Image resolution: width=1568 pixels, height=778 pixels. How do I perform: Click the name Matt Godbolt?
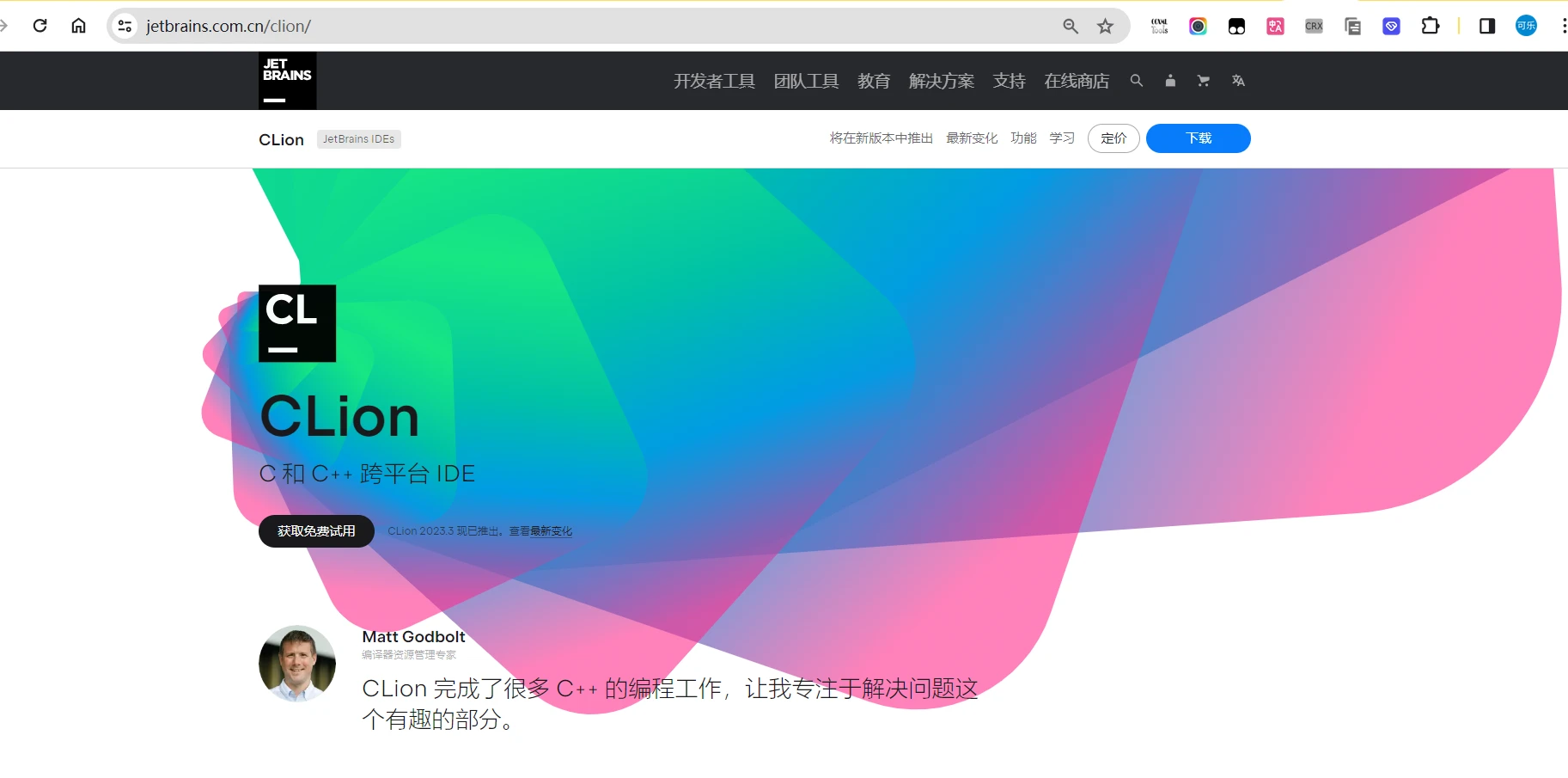coord(413,637)
